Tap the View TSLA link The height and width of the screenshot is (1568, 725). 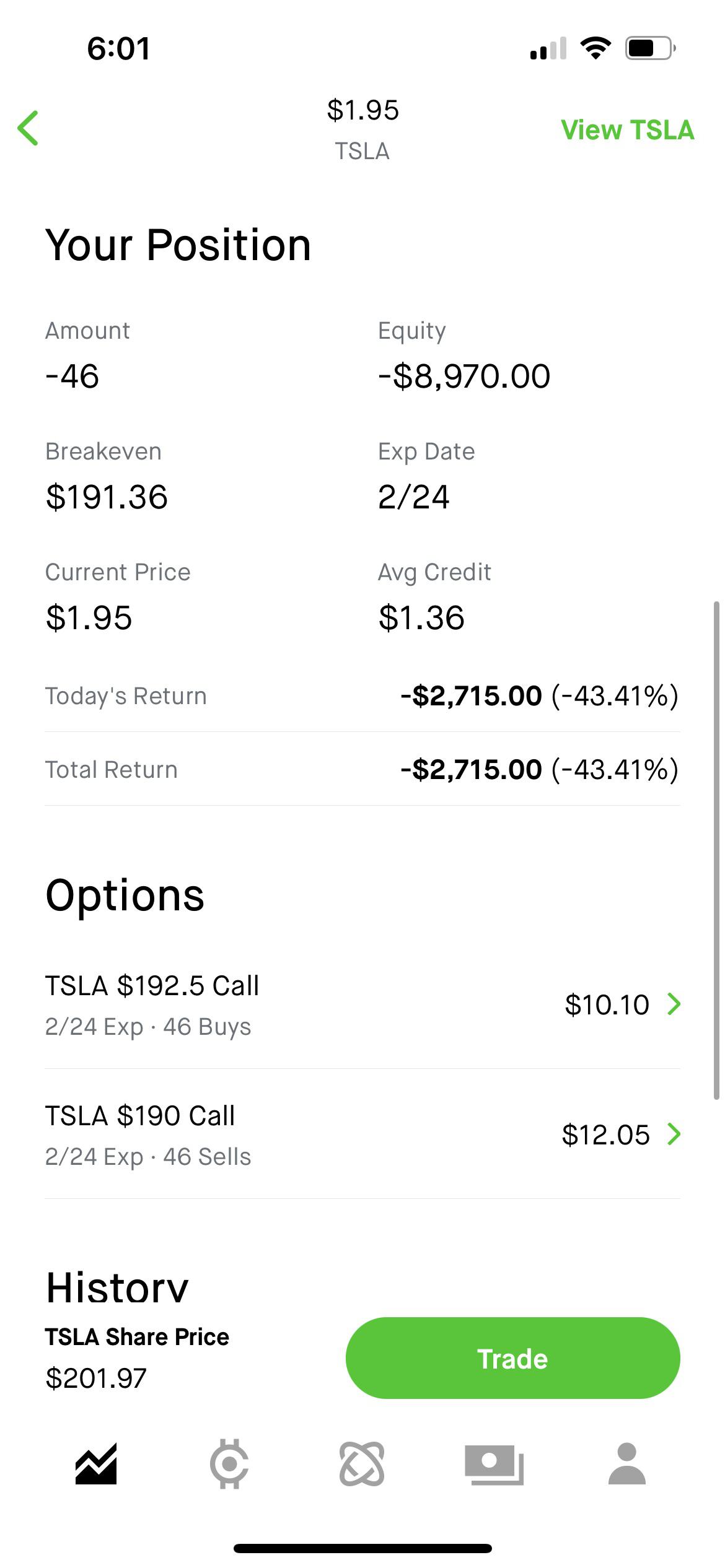[627, 130]
